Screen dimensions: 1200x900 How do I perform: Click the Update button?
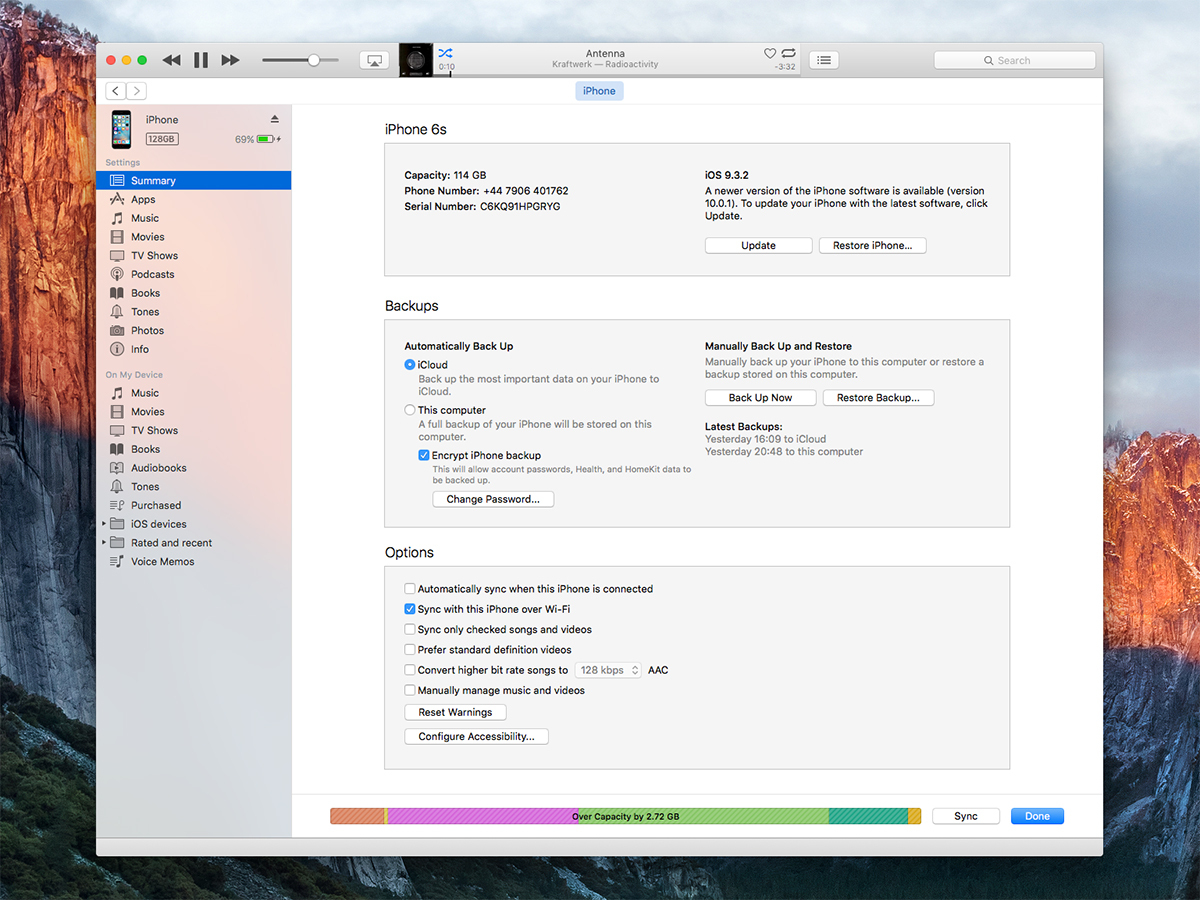pos(758,246)
